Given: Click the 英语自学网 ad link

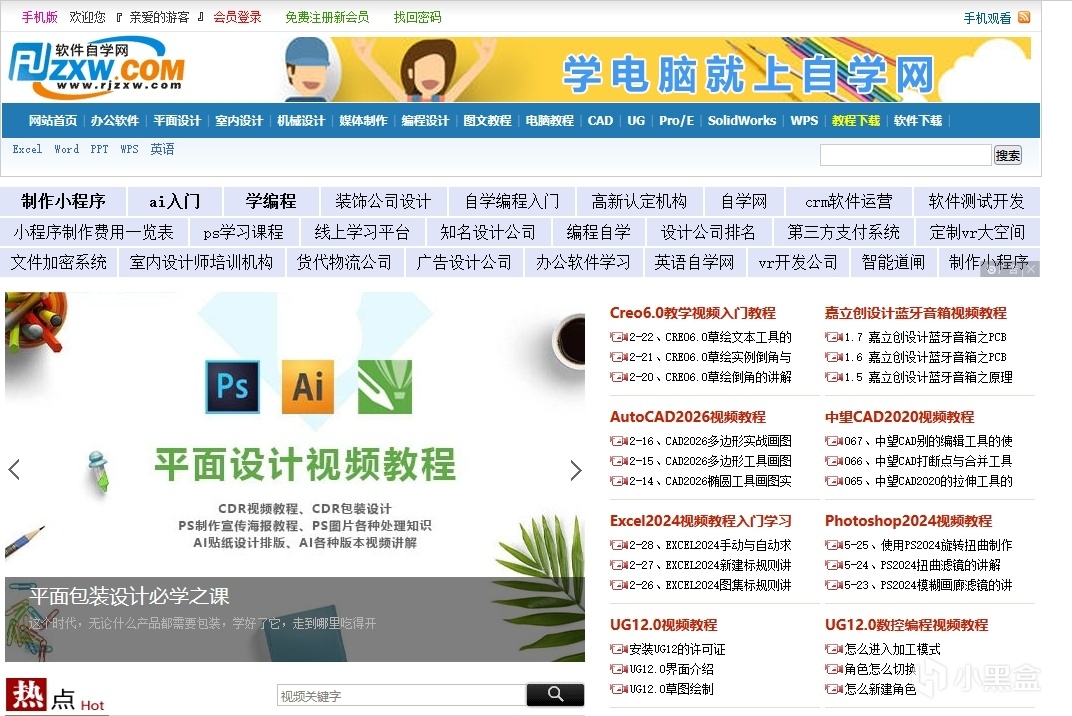Looking at the screenshot, I should pos(694,262).
